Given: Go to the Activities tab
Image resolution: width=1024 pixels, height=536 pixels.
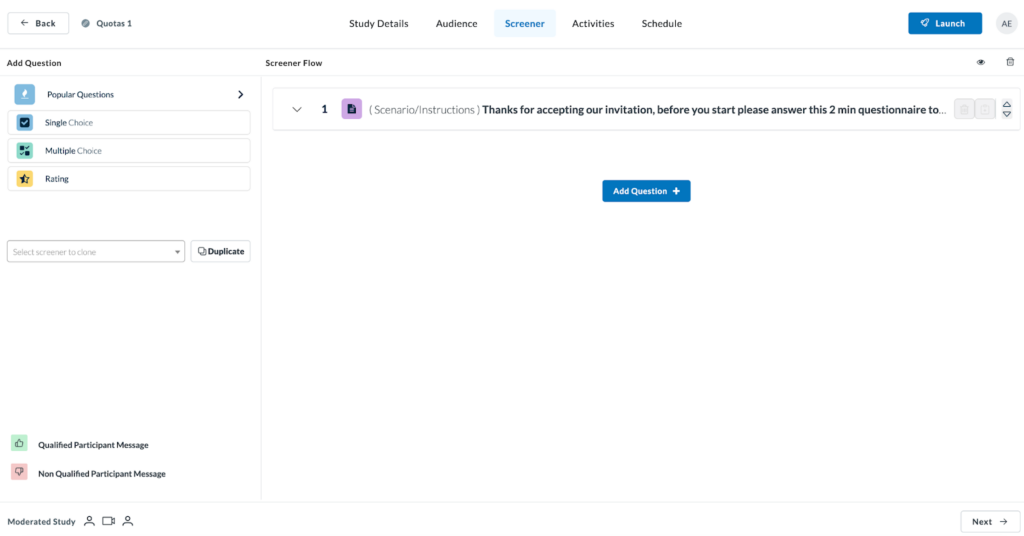Looking at the screenshot, I should 593,23.
